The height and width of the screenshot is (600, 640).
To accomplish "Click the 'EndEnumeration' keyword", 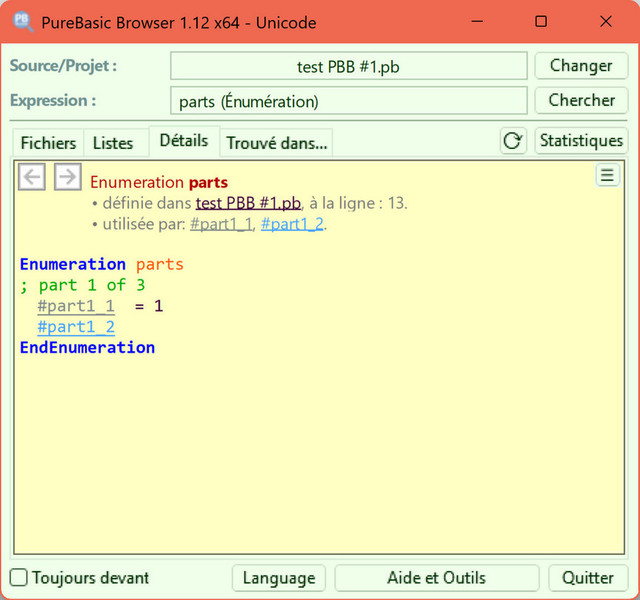I will [x=87, y=348].
